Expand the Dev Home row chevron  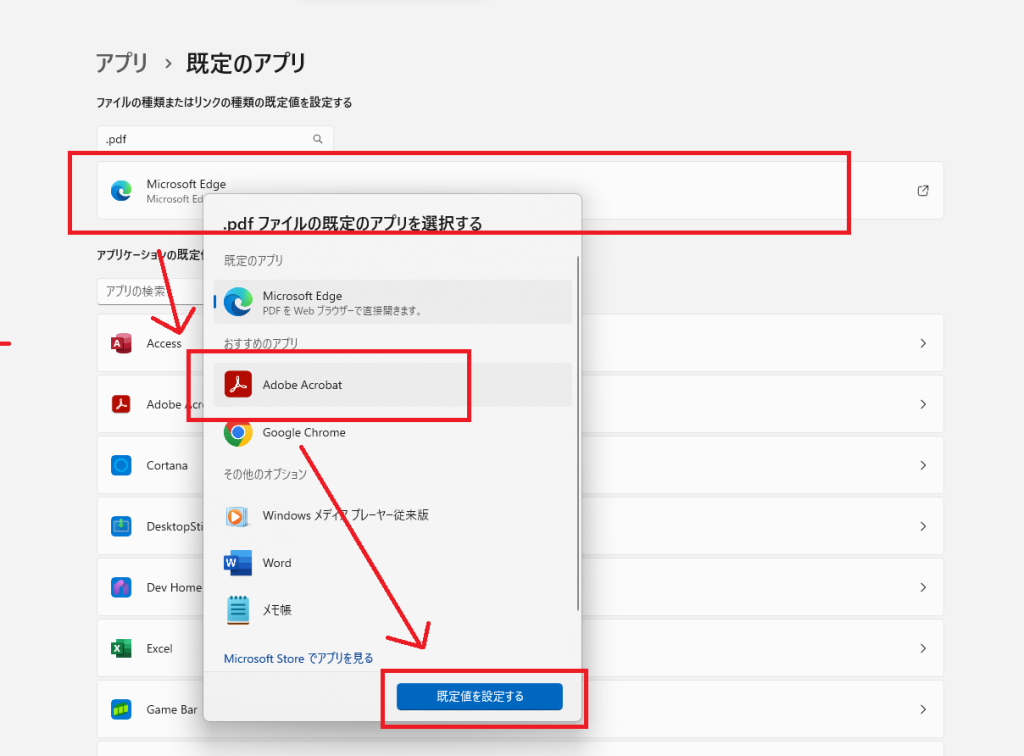click(x=923, y=588)
